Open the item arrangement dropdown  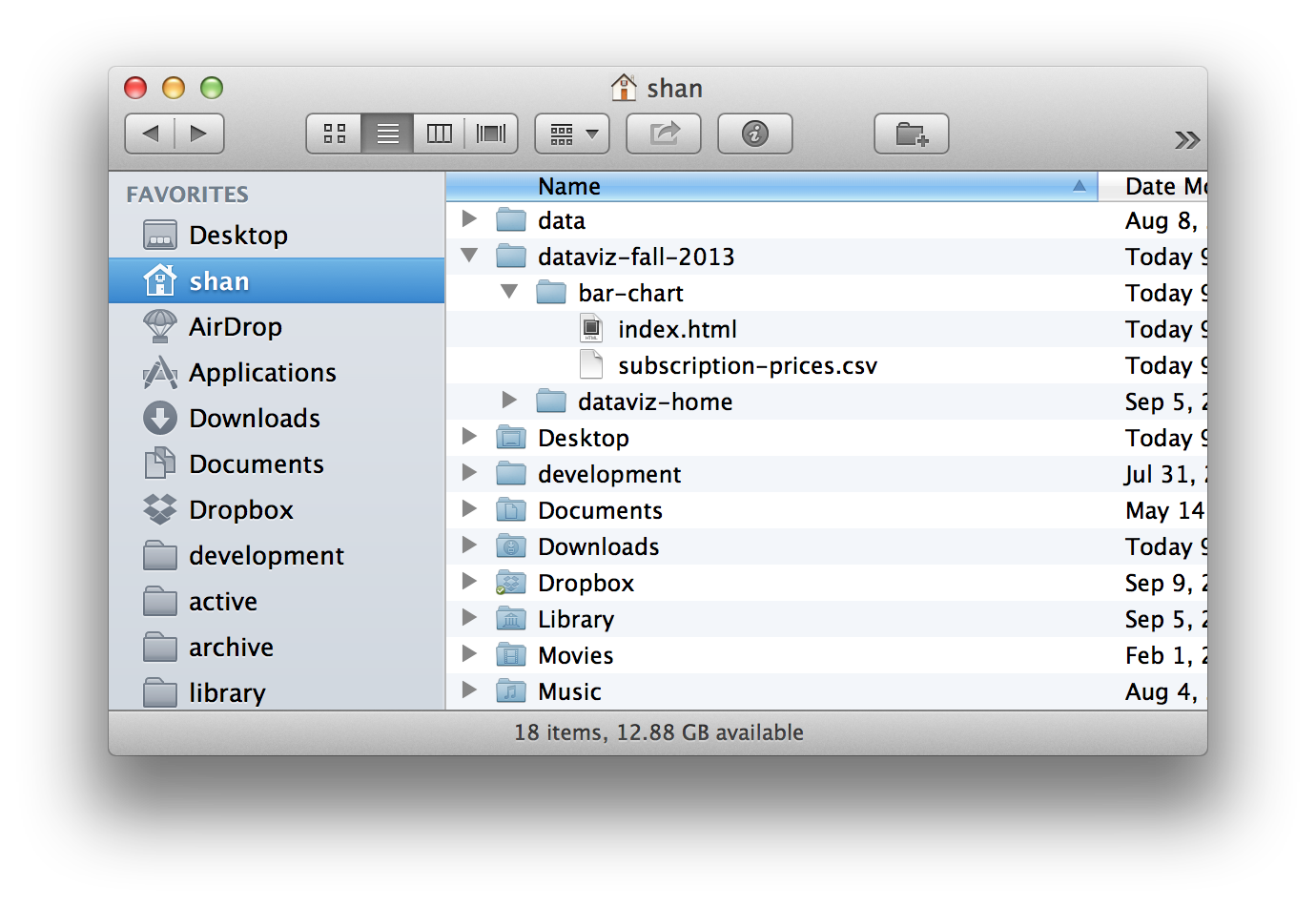[570, 134]
